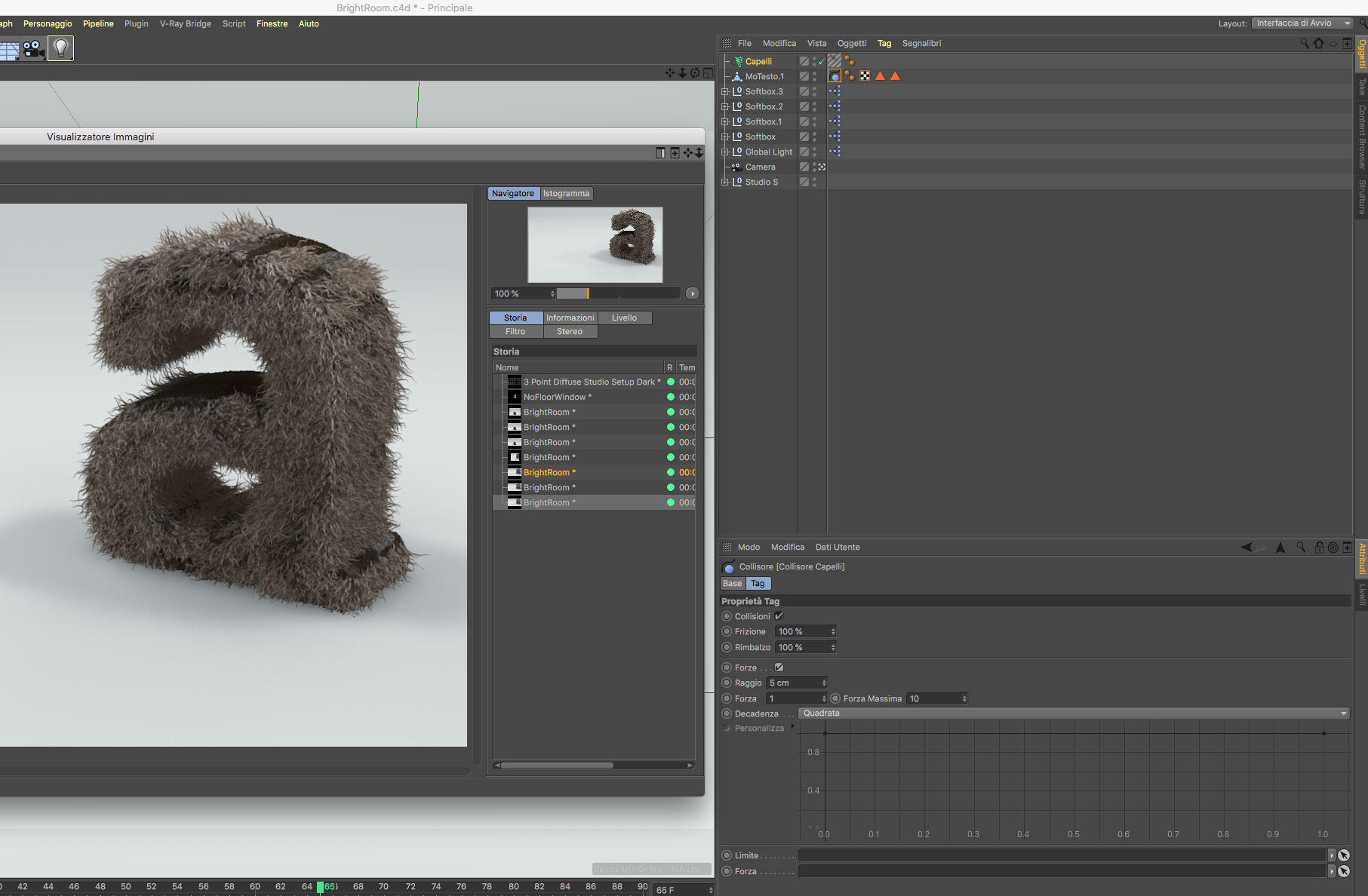Viewport: 1368px width, 896px height.
Task: Click the Informazioni button
Action: [570, 318]
